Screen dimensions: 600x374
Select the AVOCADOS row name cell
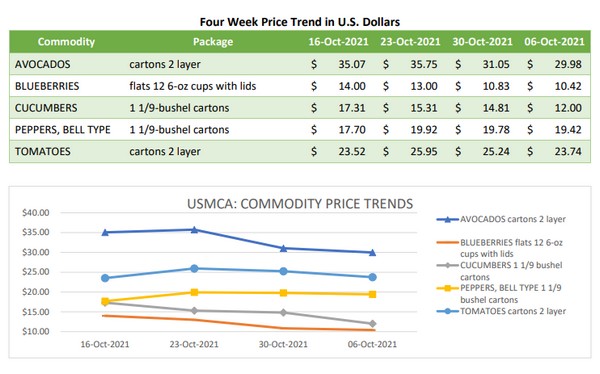coord(42,64)
